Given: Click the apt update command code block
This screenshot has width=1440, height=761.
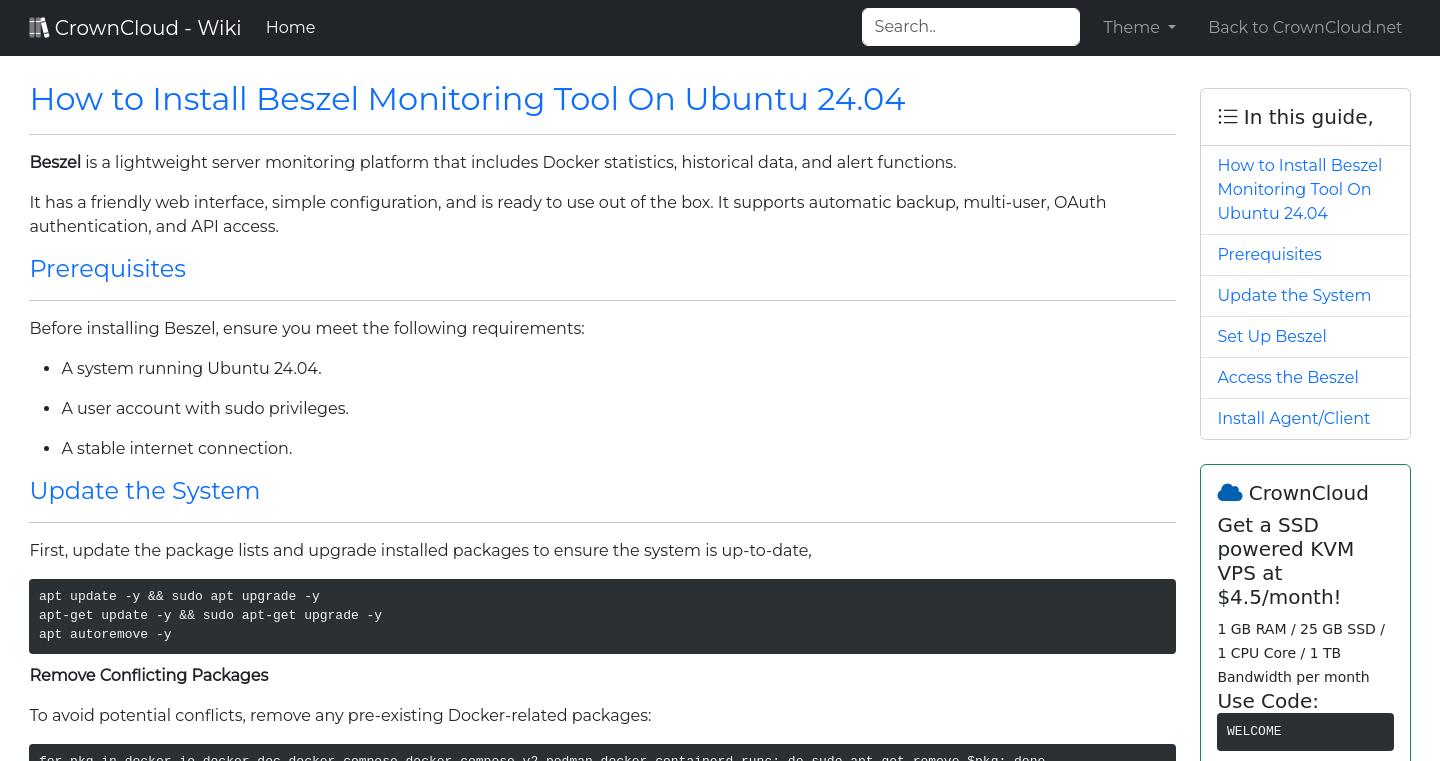Looking at the screenshot, I should point(603,615).
